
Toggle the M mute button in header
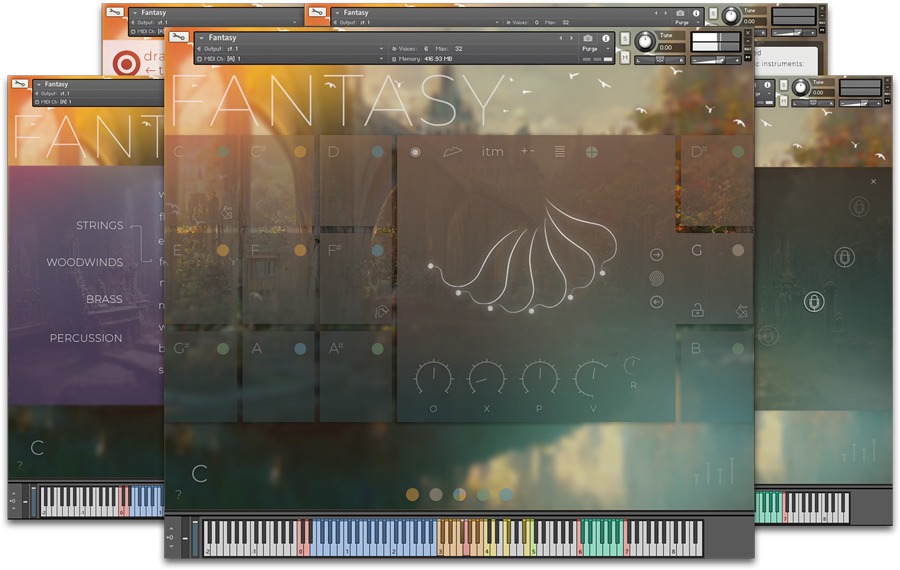(x=625, y=58)
